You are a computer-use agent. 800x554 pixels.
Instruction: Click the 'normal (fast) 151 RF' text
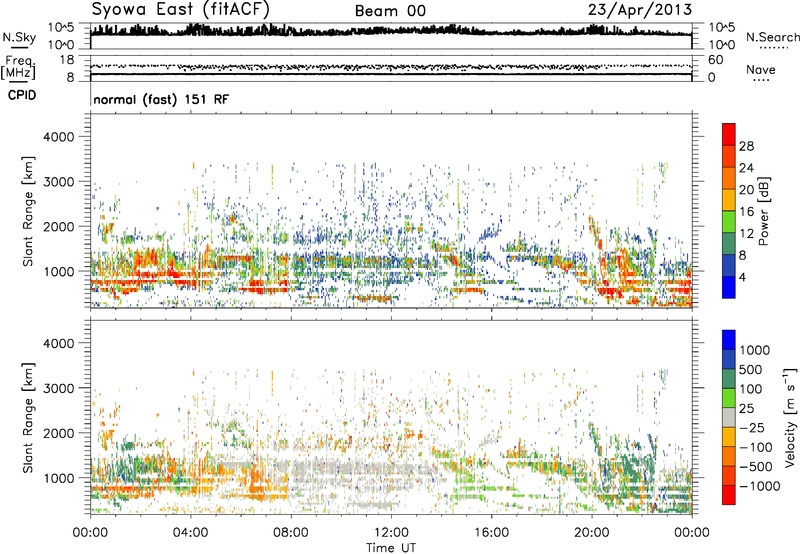tap(161, 99)
